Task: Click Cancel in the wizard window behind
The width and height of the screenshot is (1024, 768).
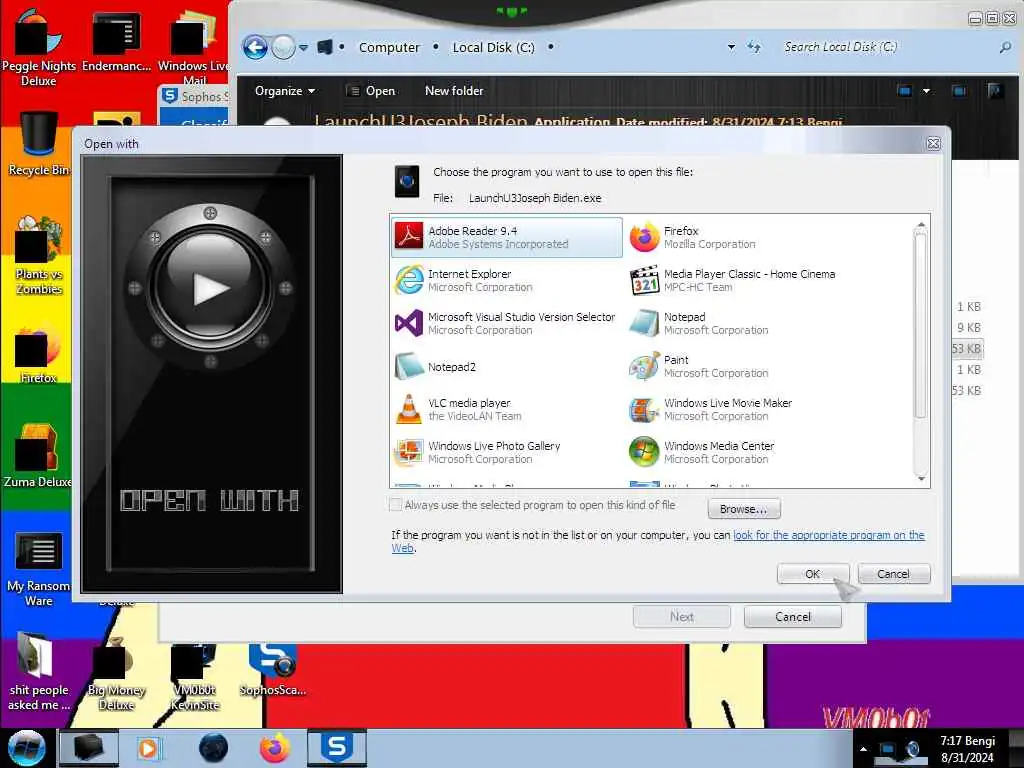Action: coord(793,616)
